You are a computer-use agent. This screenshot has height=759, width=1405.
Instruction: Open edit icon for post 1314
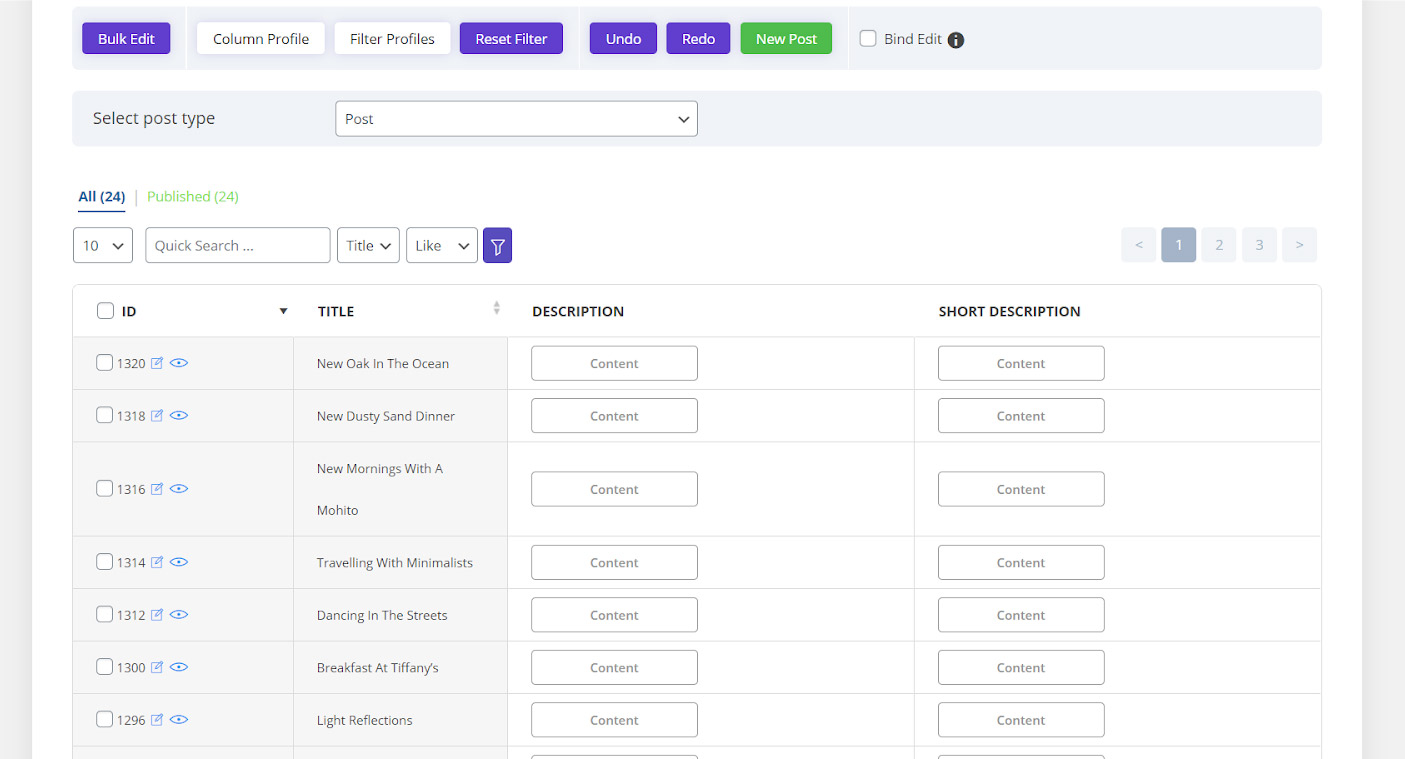[156, 562]
